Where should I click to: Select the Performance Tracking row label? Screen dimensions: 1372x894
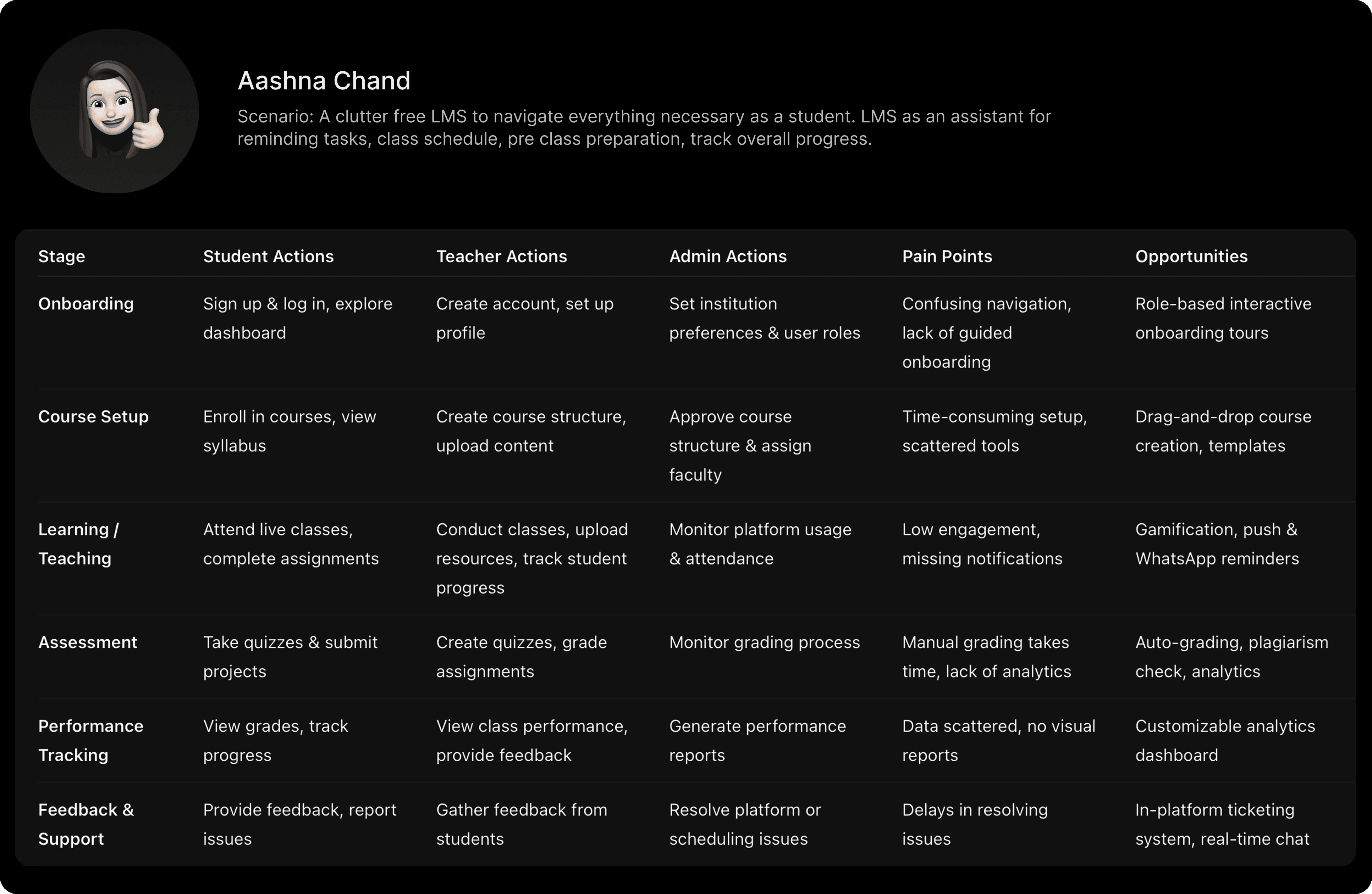90,740
